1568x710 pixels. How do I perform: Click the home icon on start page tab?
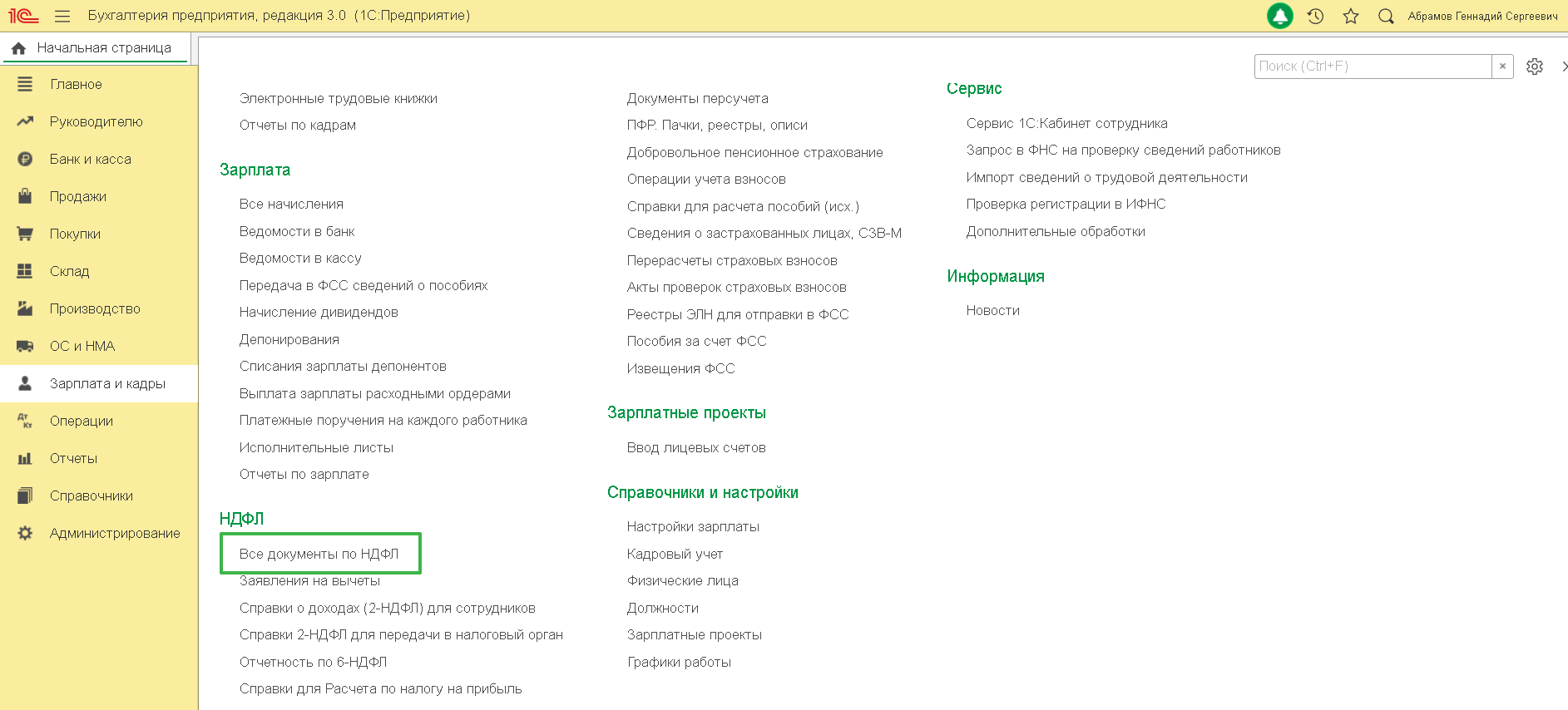coord(19,48)
